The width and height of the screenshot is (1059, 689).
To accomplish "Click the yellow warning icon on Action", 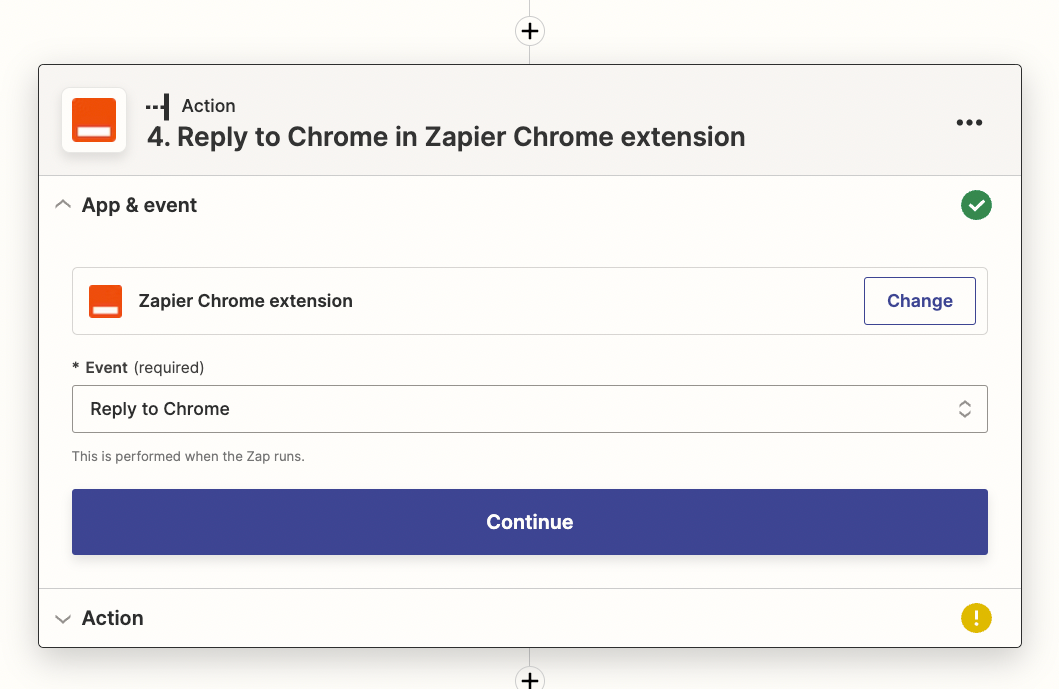I will coord(976,618).
